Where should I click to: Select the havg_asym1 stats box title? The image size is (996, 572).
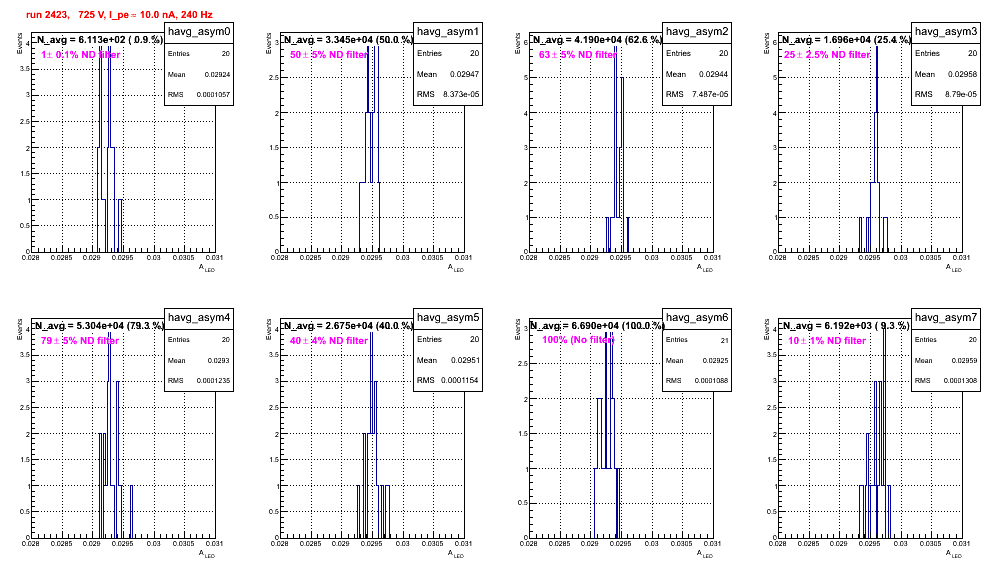[x=448, y=32]
